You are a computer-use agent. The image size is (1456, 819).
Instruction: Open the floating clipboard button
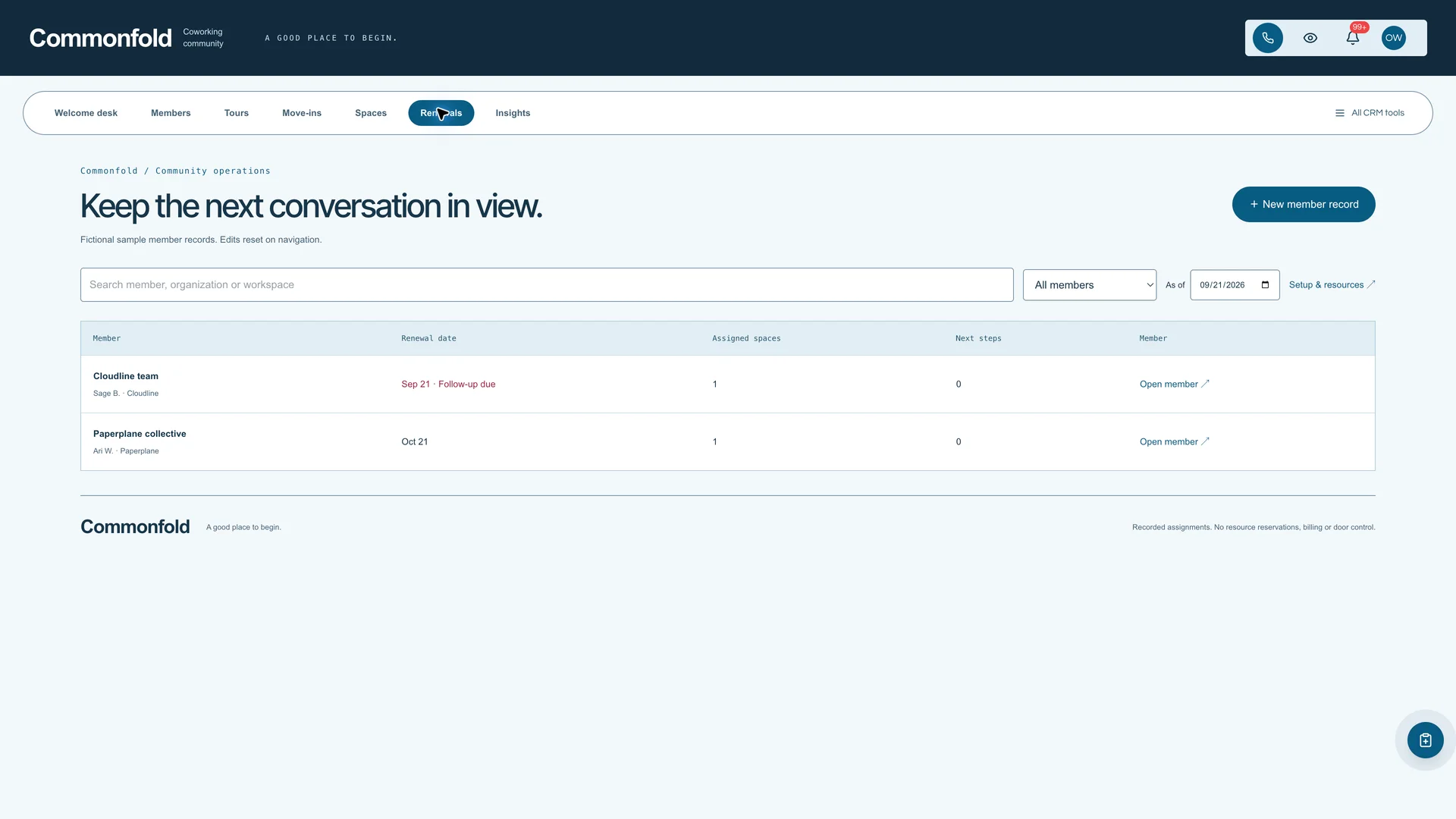1425,740
